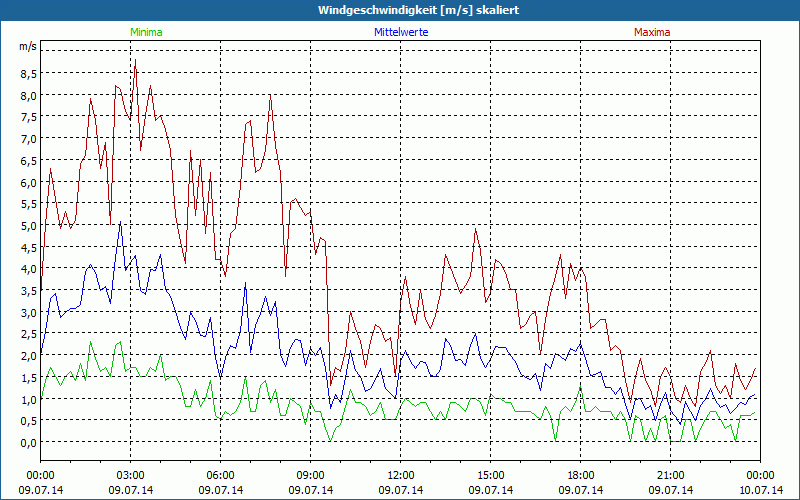The width and height of the screenshot is (800, 500).
Task: Click the 8,0 y-axis value
Action: [29, 96]
